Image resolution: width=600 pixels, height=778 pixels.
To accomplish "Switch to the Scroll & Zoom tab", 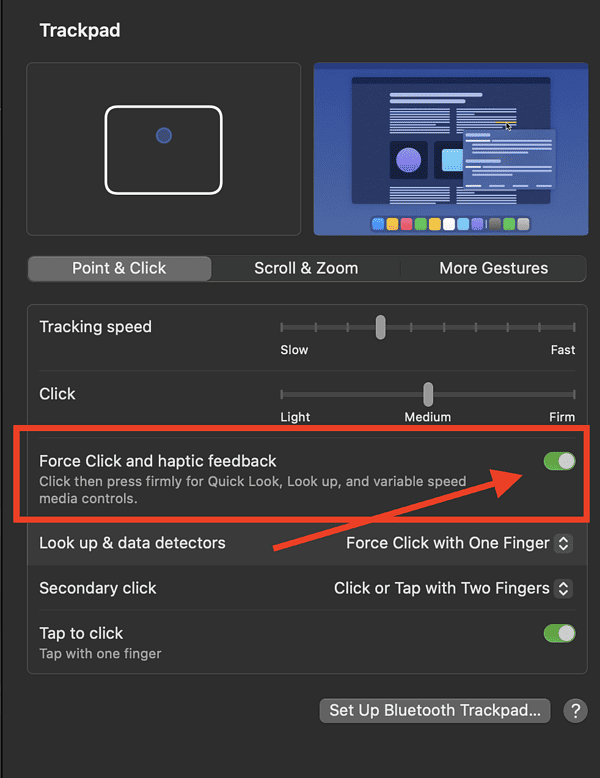I will [306, 268].
